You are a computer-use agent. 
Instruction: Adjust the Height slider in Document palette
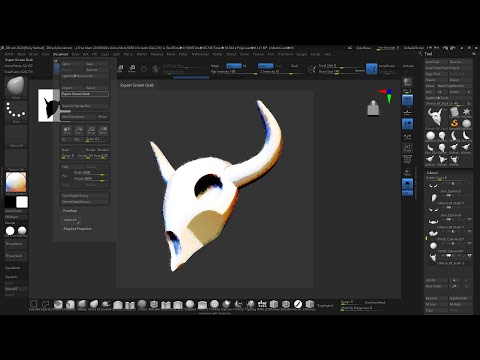(91, 179)
